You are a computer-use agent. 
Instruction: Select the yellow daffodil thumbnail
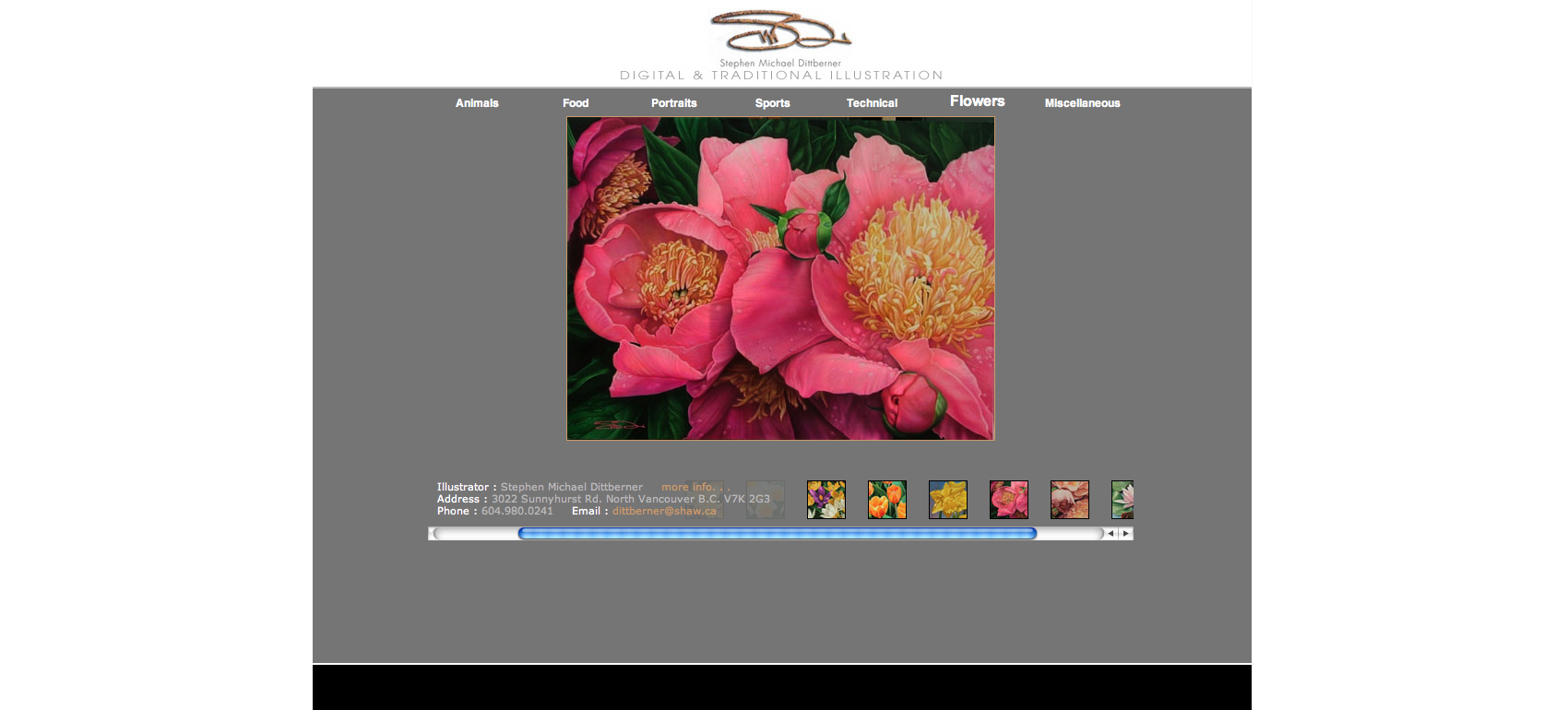pyautogui.click(x=948, y=500)
